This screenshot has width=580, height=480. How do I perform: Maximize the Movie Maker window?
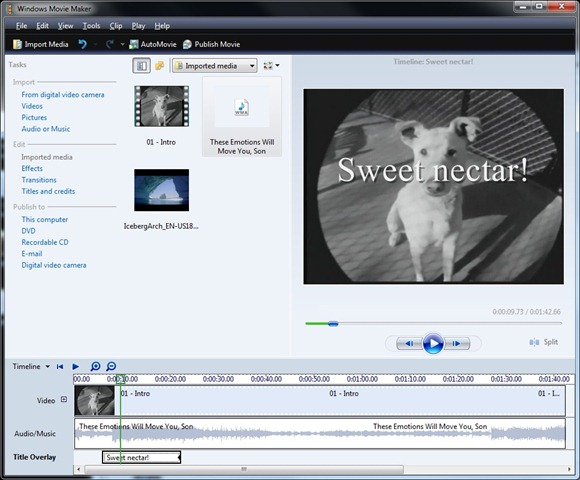[539, 6]
